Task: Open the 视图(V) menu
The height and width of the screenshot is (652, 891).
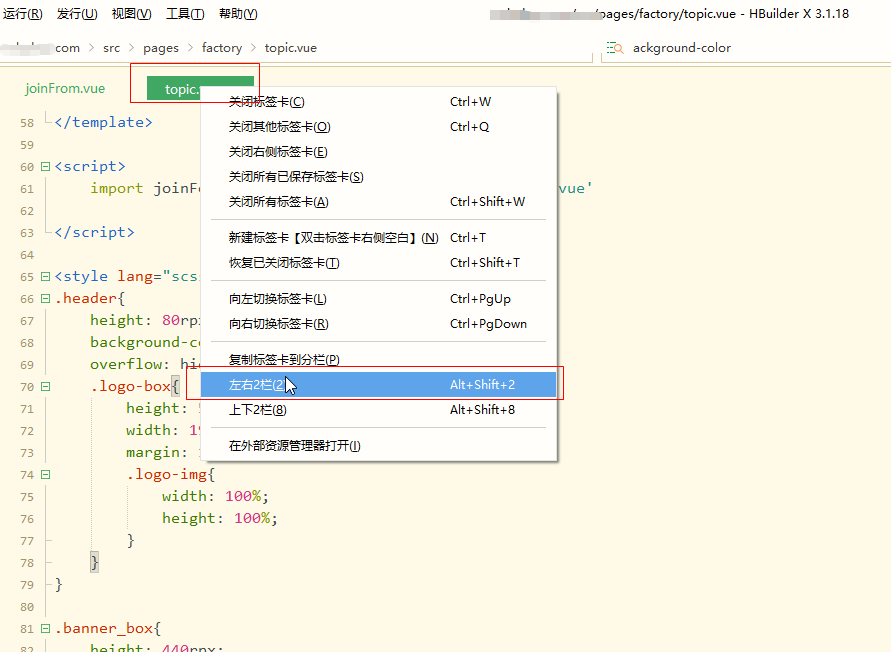Action: (131, 14)
